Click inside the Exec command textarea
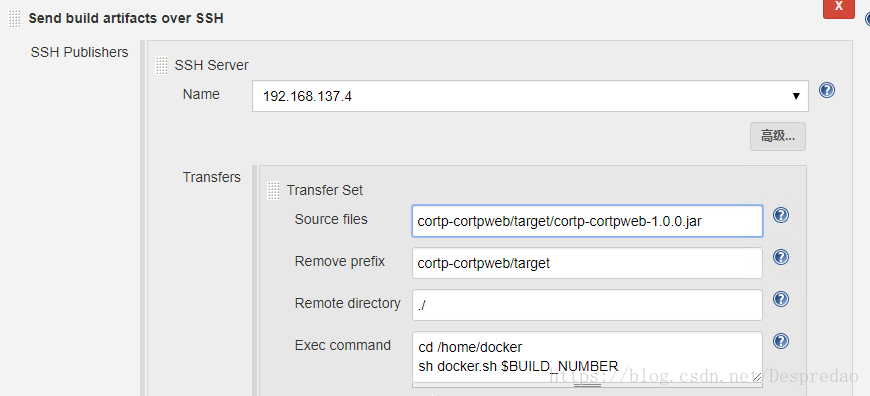This screenshot has height=396, width=870. point(587,357)
